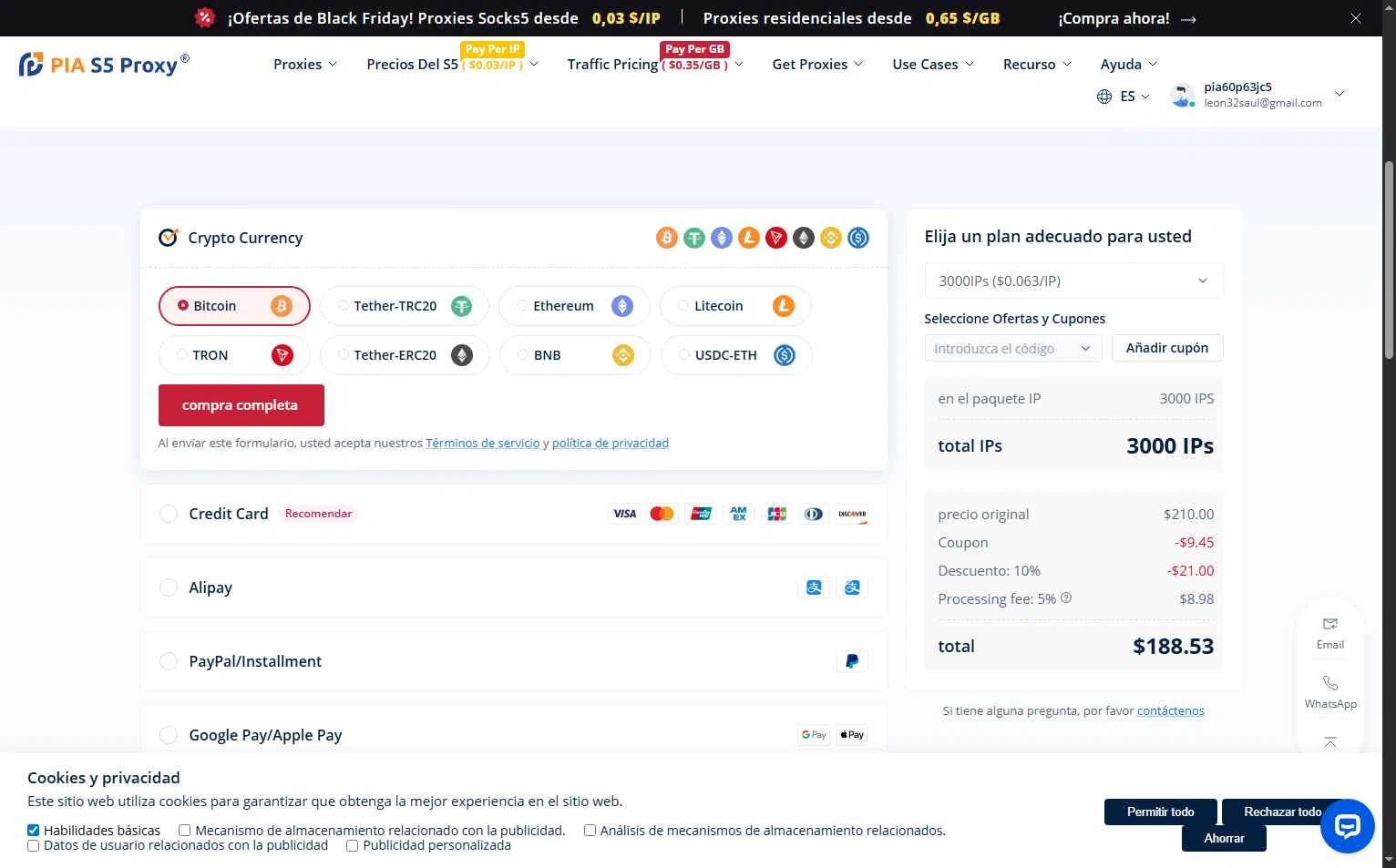Click Permitir todo cookies button

[1161, 812]
